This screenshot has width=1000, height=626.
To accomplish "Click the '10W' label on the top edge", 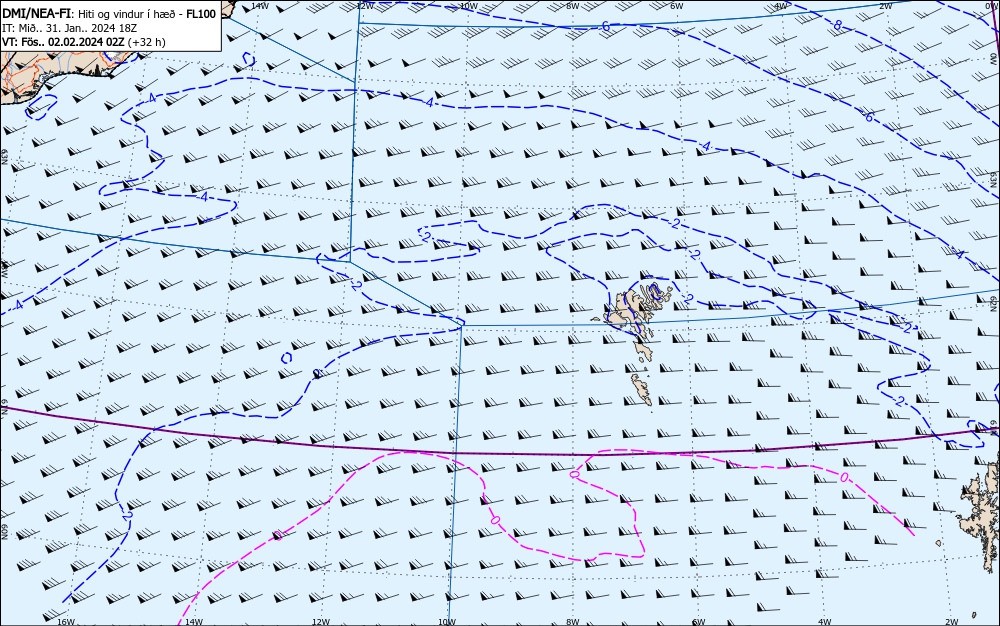I will (469, 6).
